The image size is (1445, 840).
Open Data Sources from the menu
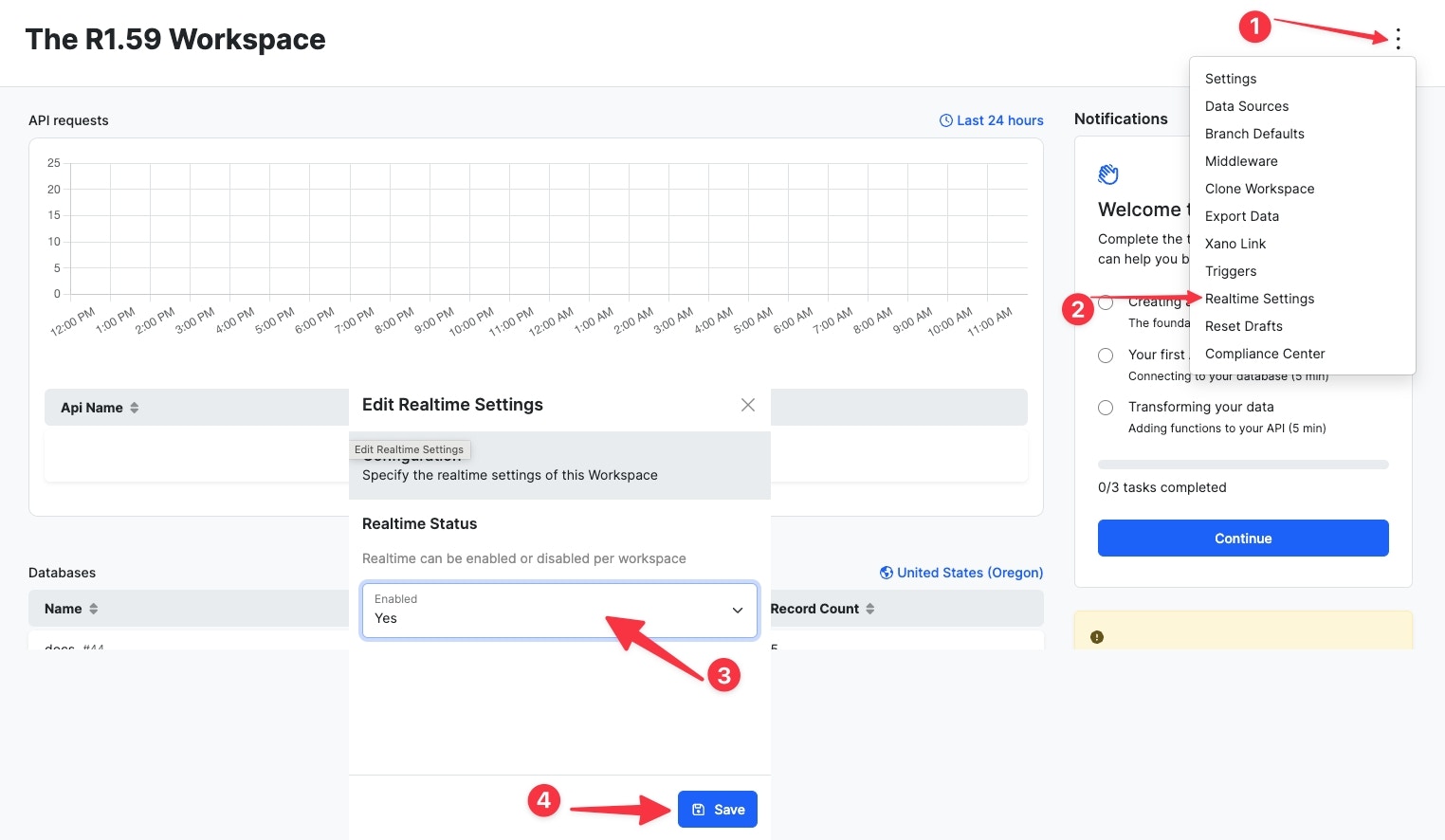[1247, 106]
